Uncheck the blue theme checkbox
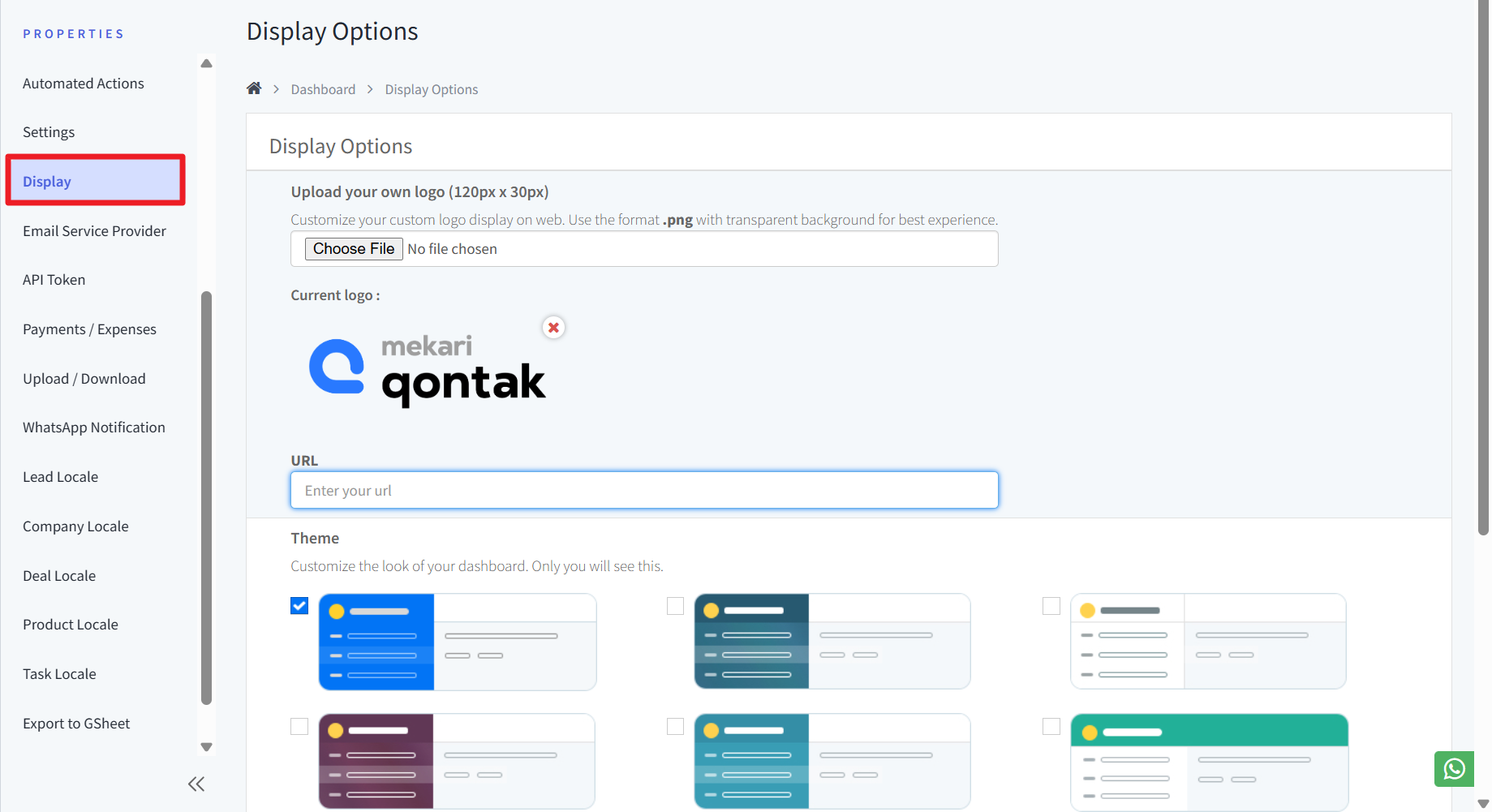The width and height of the screenshot is (1492, 812). (299, 606)
